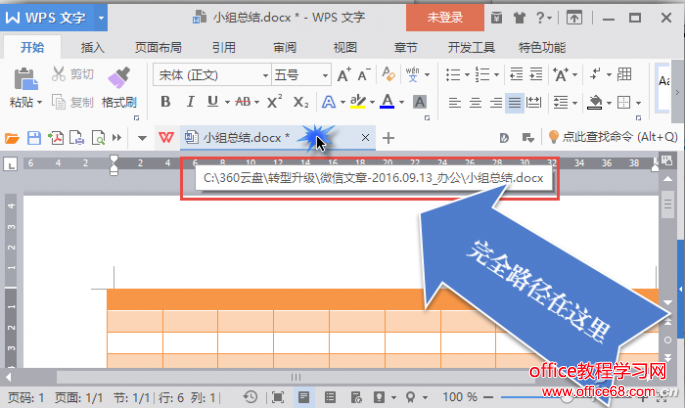Click the 未登录 login button
This screenshot has width=685, height=408.
[x=445, y=17]
